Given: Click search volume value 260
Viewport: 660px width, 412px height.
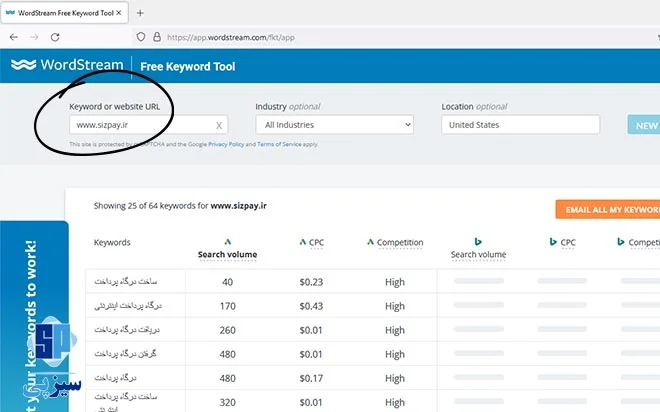Looking at the screenshot, I should pyautogui.click(x=227, y=330).
